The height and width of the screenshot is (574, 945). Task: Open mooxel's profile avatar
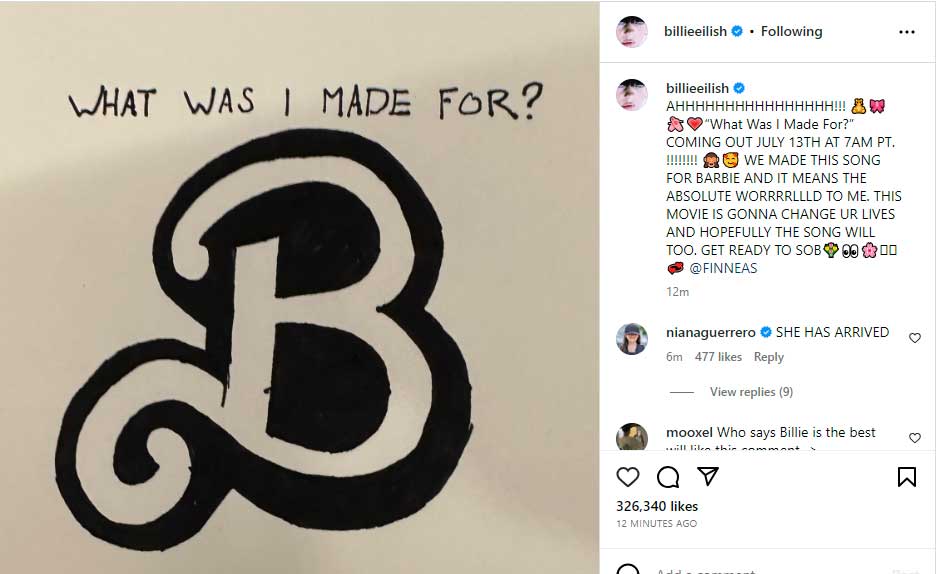click(x=632, y=438)
